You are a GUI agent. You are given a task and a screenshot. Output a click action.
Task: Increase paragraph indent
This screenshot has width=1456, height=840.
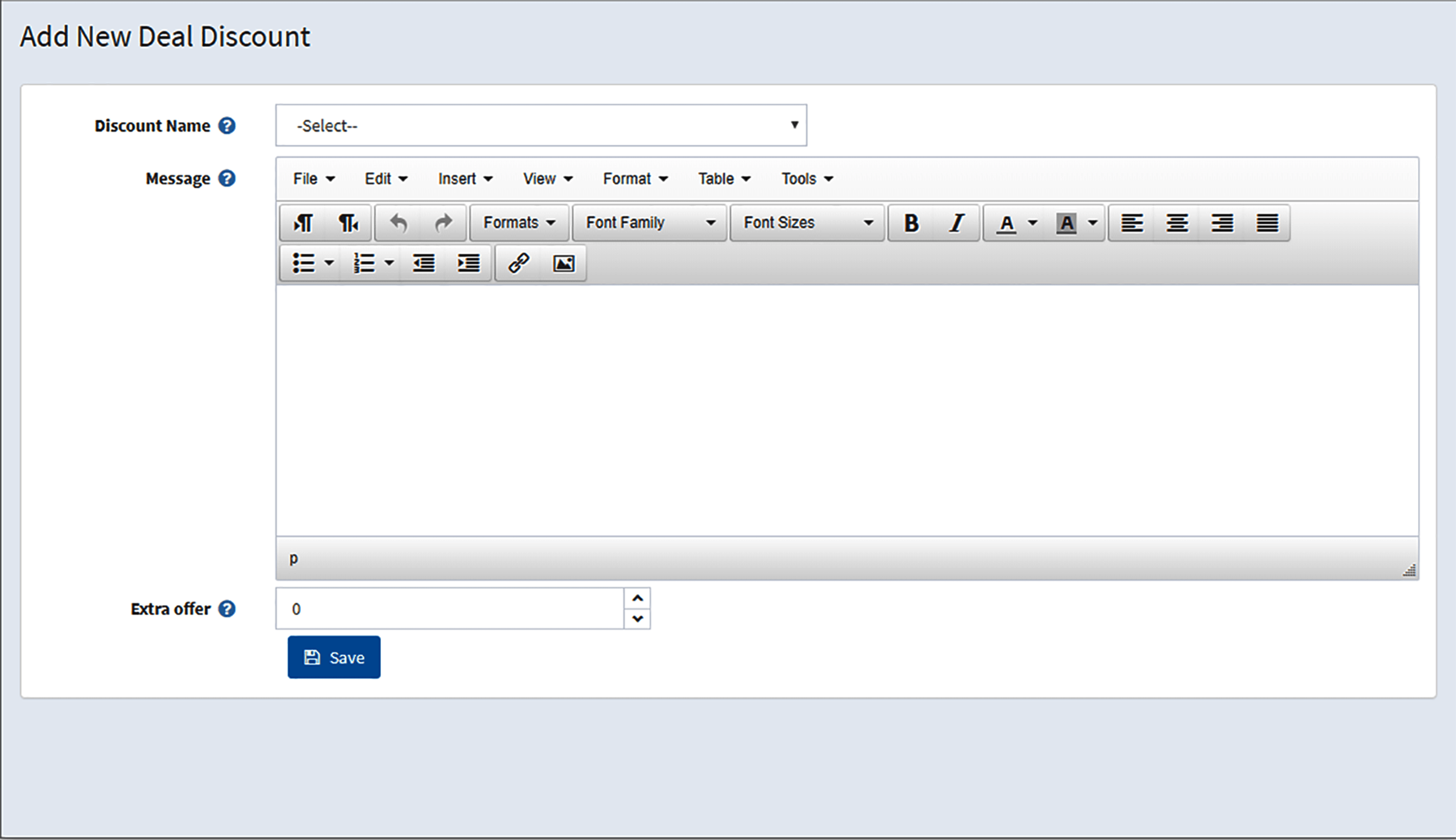click(468, 263)
